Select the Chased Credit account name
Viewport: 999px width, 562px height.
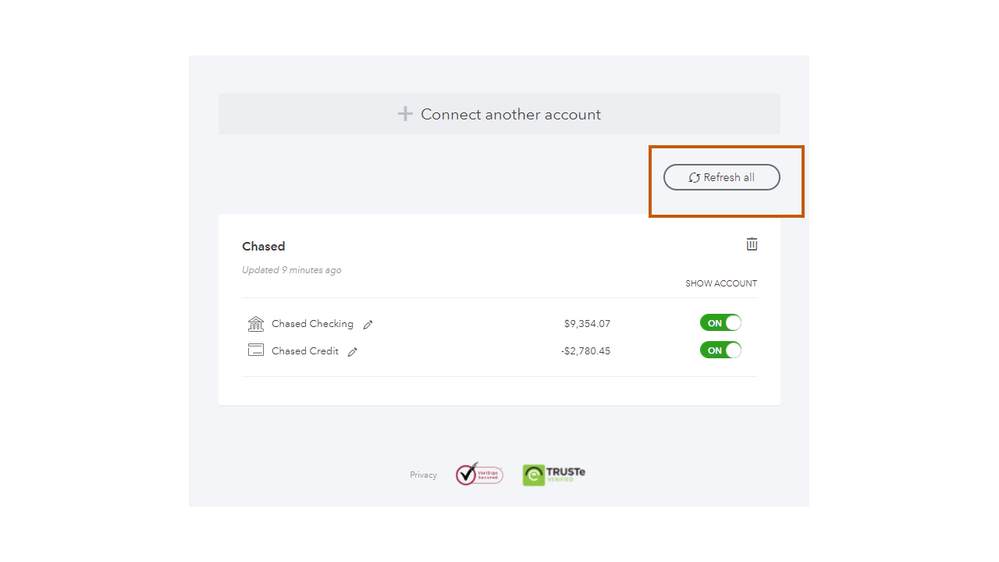[305, 351]
